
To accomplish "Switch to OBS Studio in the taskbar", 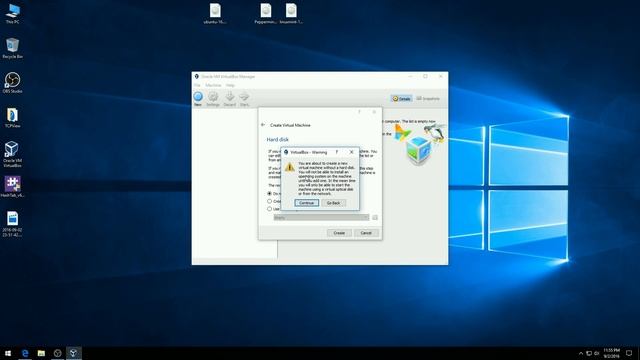I will pos(58,353).
